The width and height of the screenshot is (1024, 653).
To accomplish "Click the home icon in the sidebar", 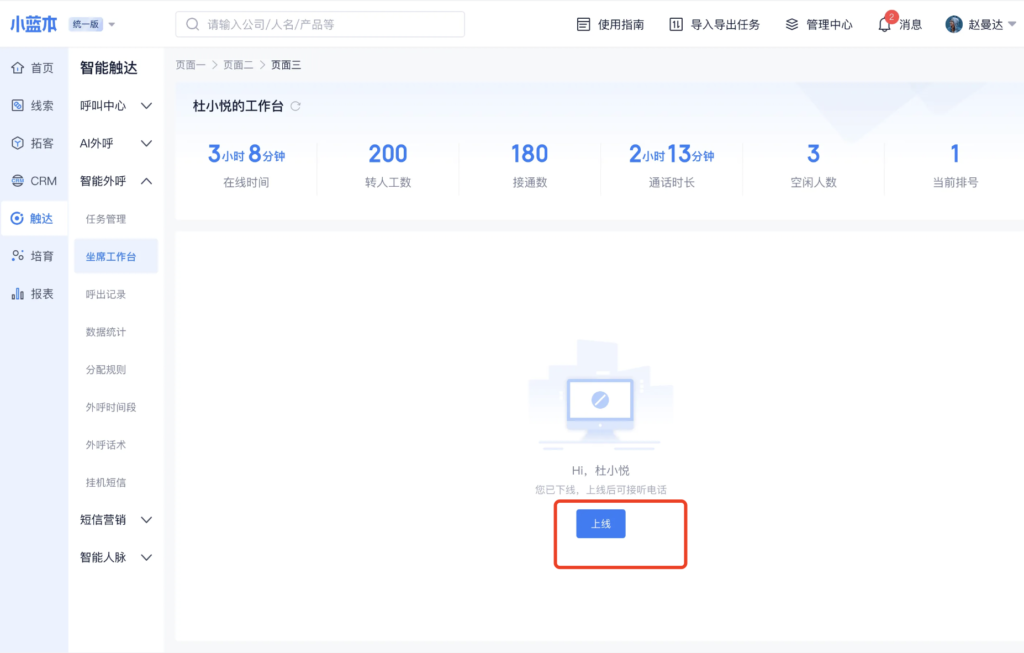I will [17, 68].
